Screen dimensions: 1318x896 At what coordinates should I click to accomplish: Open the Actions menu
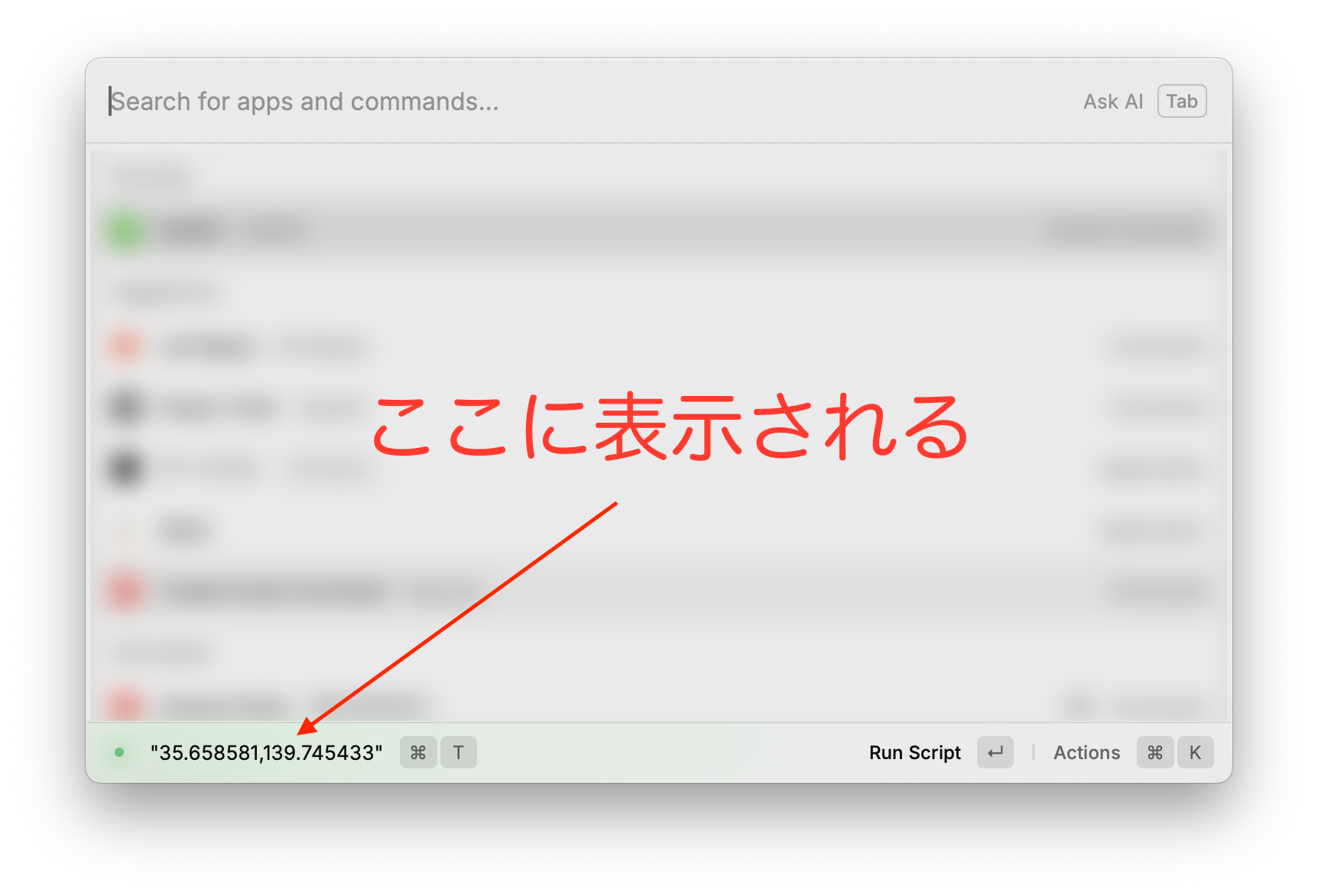pos(1086,752)
